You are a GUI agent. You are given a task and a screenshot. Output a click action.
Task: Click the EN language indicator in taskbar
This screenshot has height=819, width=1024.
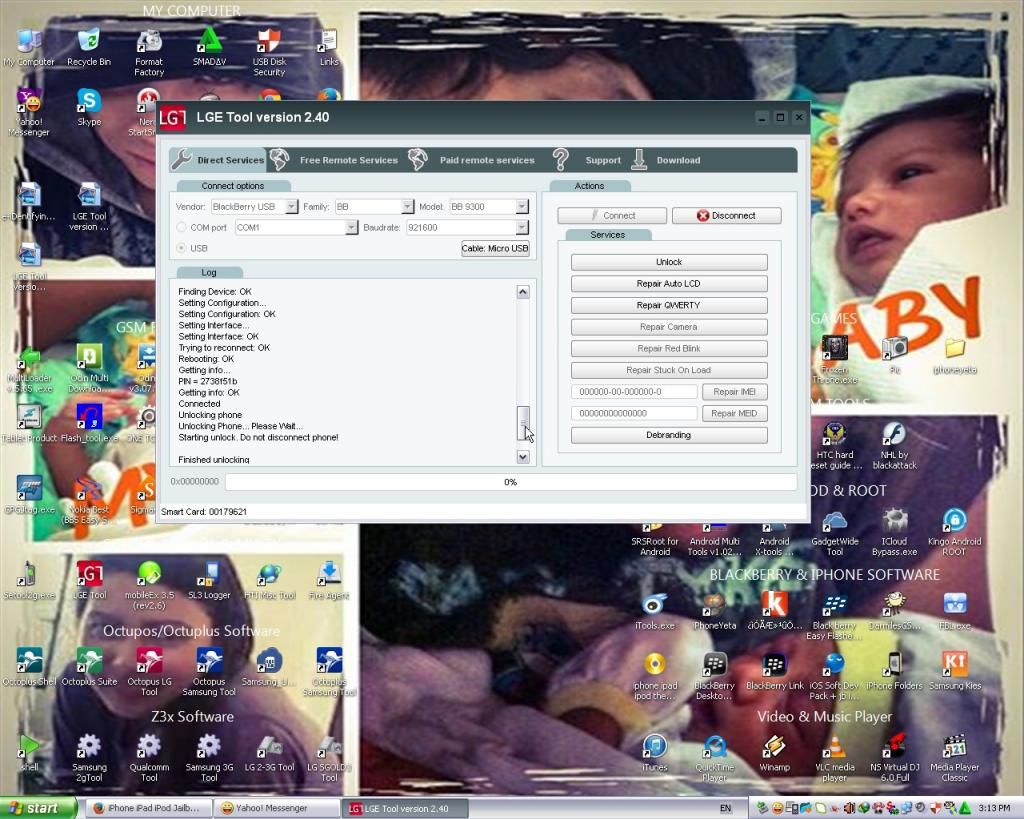coord(726,809)
